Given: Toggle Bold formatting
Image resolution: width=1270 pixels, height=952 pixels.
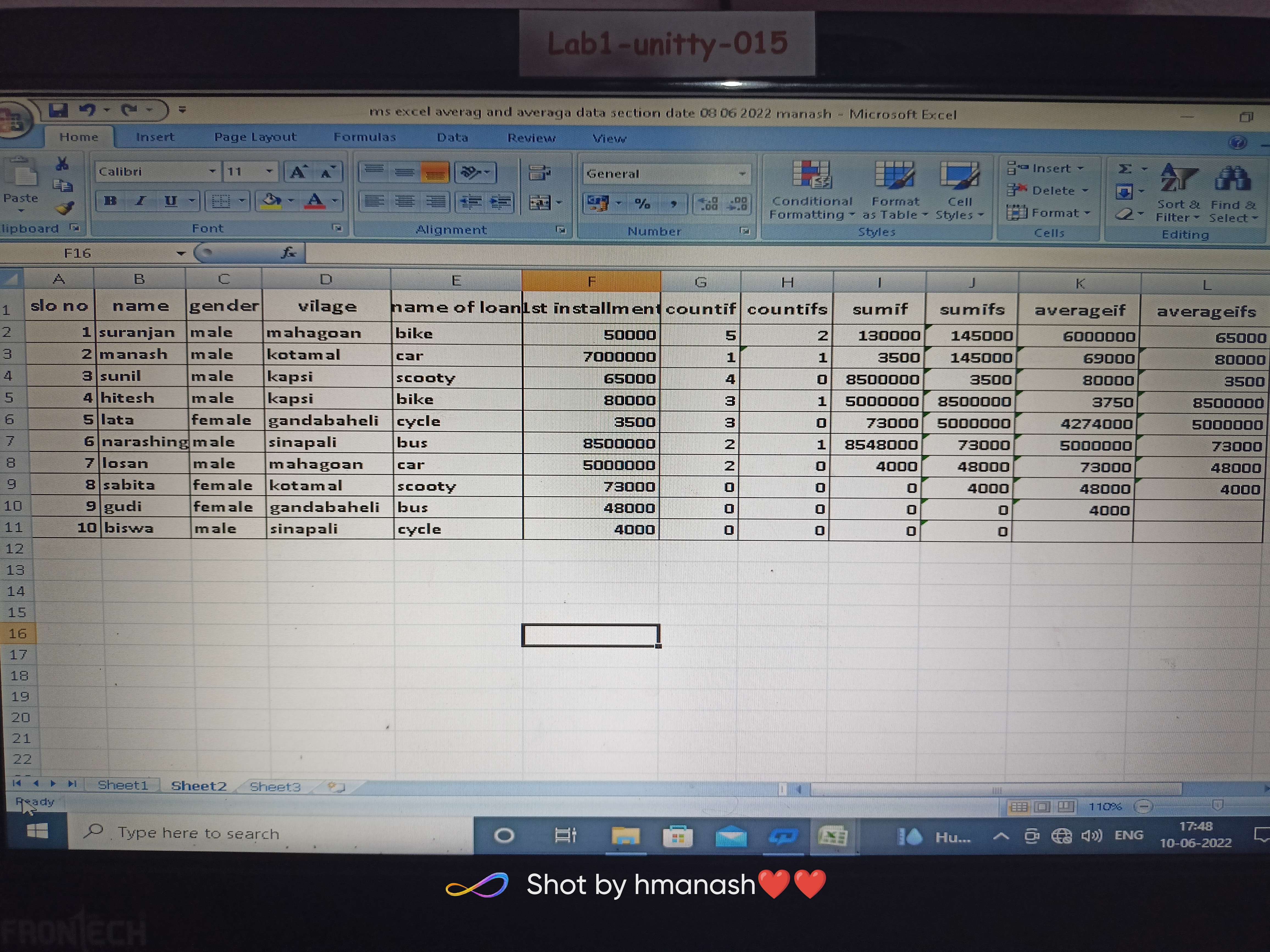Looking at the screenshot, I should pos(110,201).
